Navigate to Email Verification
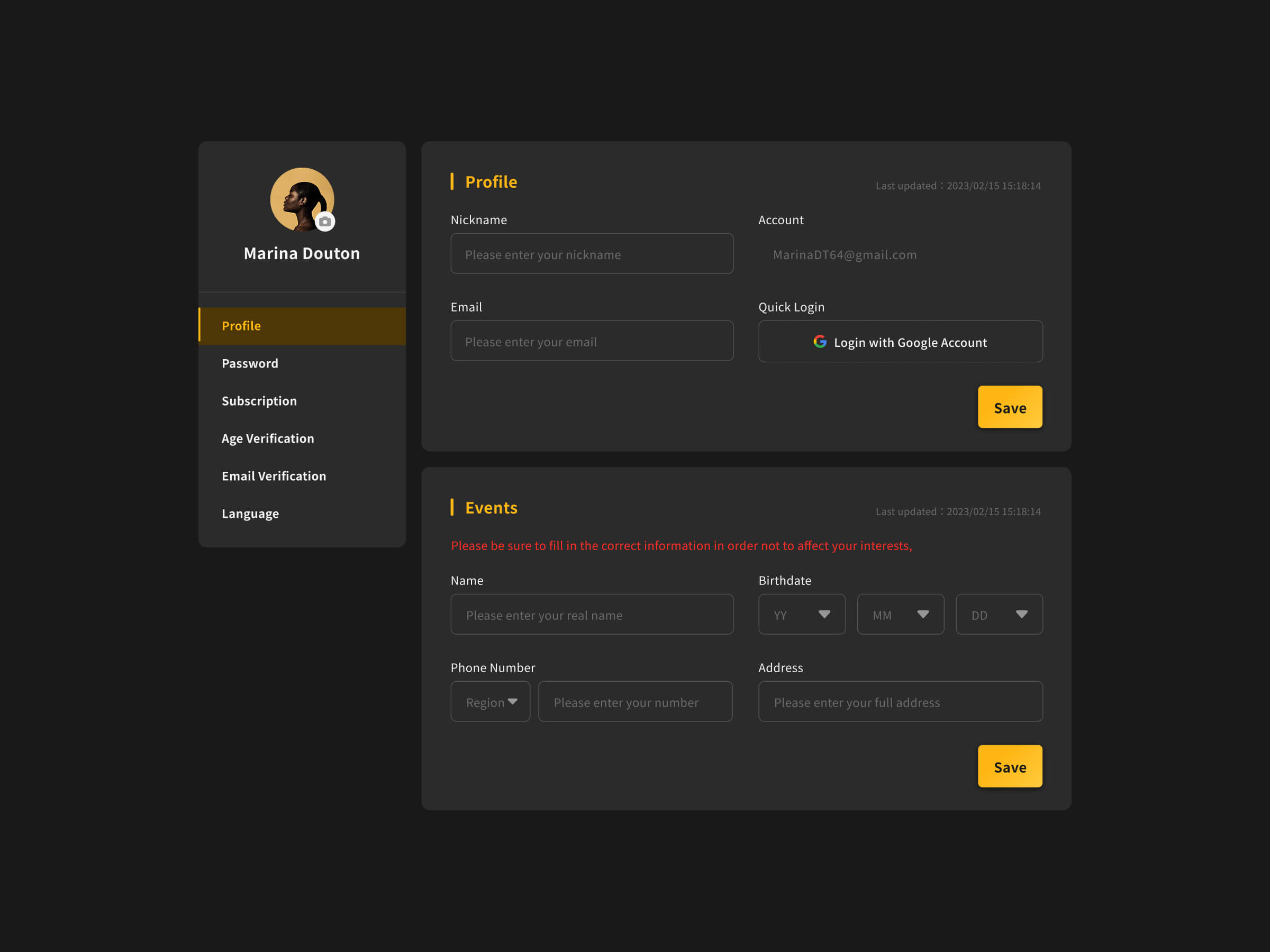 tap(274, 477)
